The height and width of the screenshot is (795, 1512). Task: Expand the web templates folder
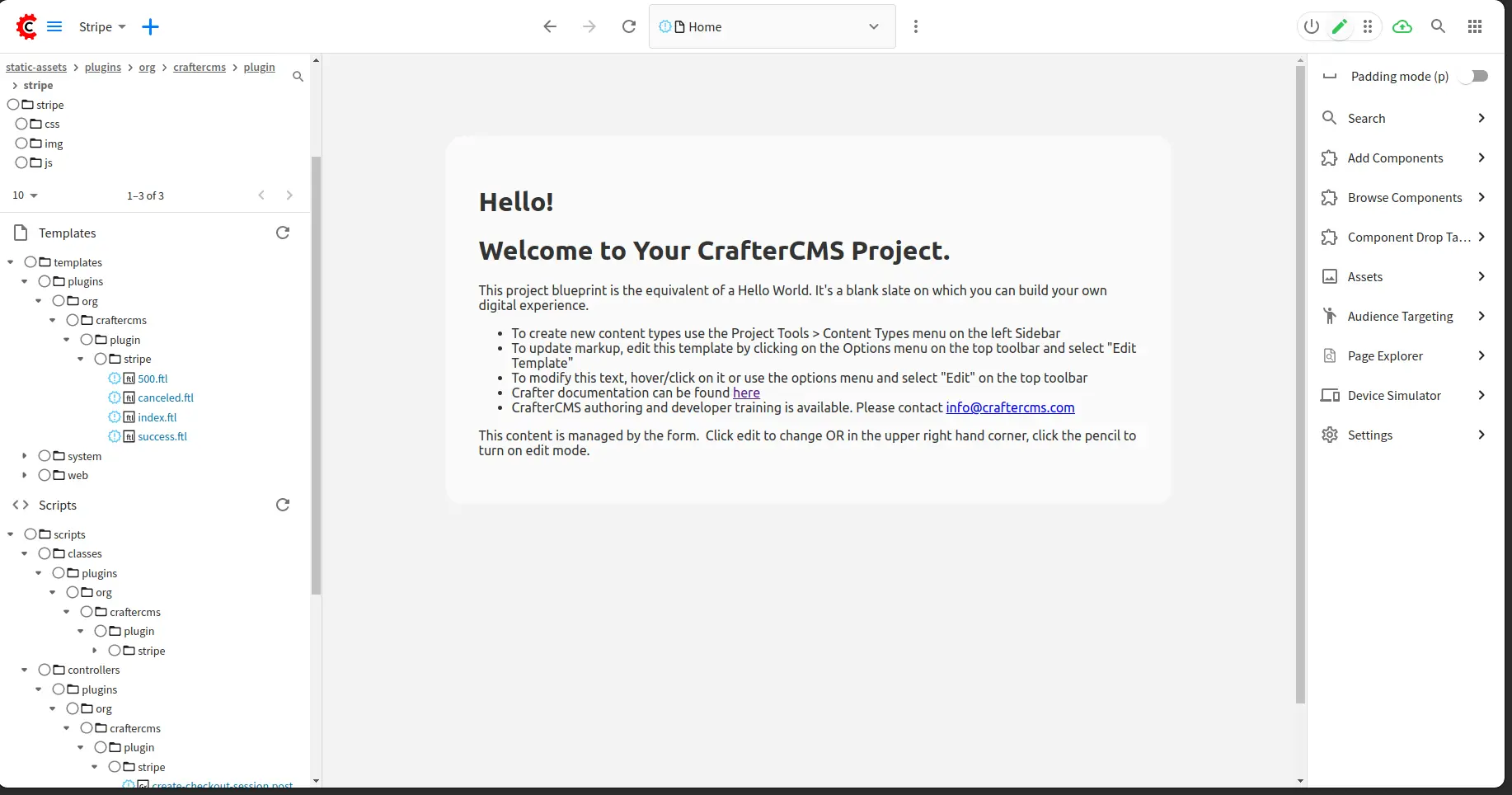coord(25,475)
